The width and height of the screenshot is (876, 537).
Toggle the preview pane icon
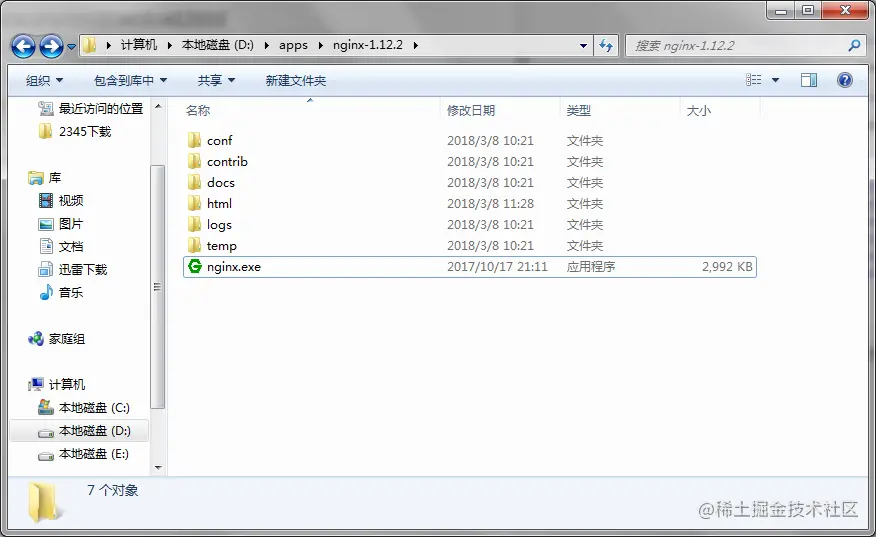pyautogui.click(x=809, y=80)
